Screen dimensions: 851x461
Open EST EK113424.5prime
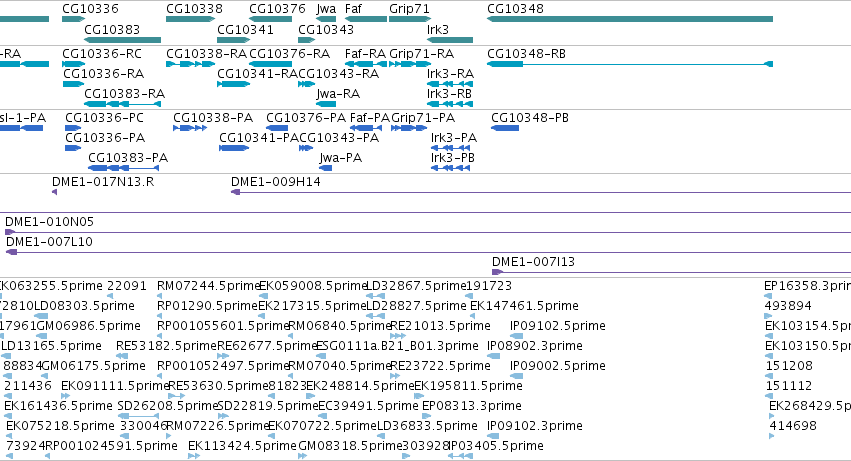[x=242, y=446]
